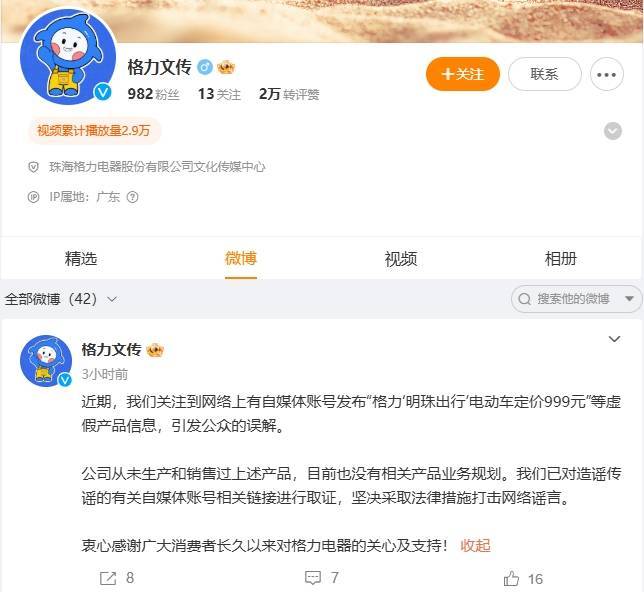The width and height of the screenshot is (644, 592).
Task: Click the gender badge icon beside 格力文传
Action: (205, 67)
